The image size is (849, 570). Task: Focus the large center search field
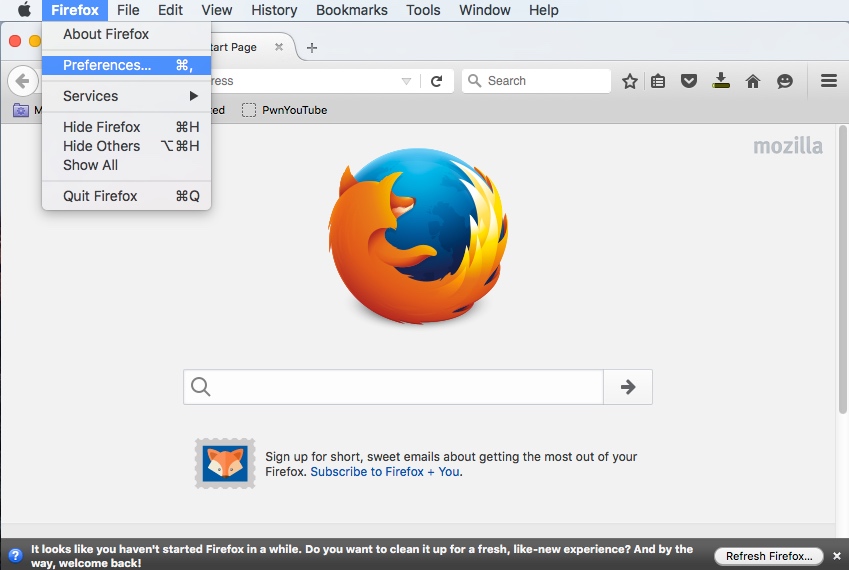tap(393, 386)
